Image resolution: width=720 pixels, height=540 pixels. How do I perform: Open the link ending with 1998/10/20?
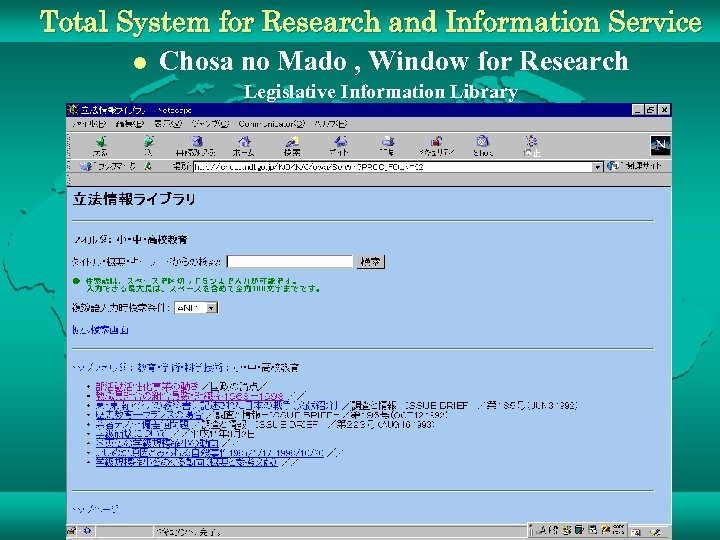pos(209,453)
